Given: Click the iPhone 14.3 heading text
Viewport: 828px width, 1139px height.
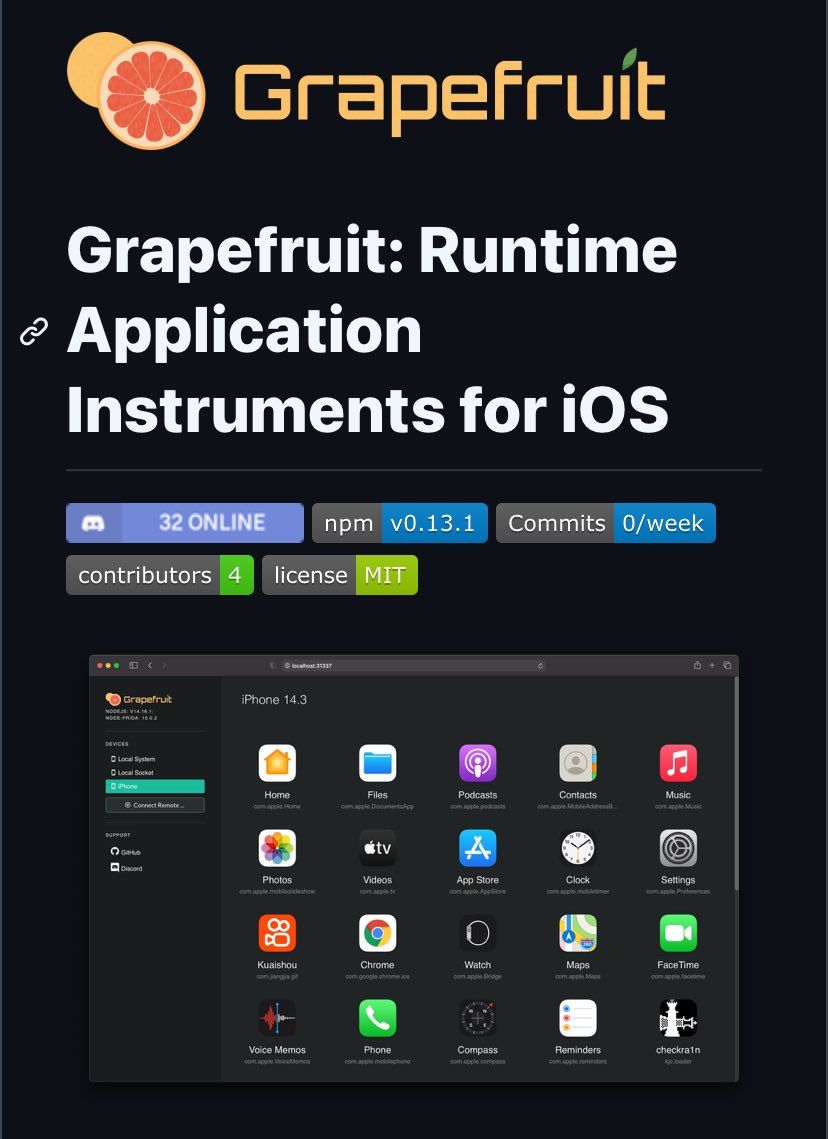Looking at the screenshot, I should pyautogui.click(x=274, y=700).
